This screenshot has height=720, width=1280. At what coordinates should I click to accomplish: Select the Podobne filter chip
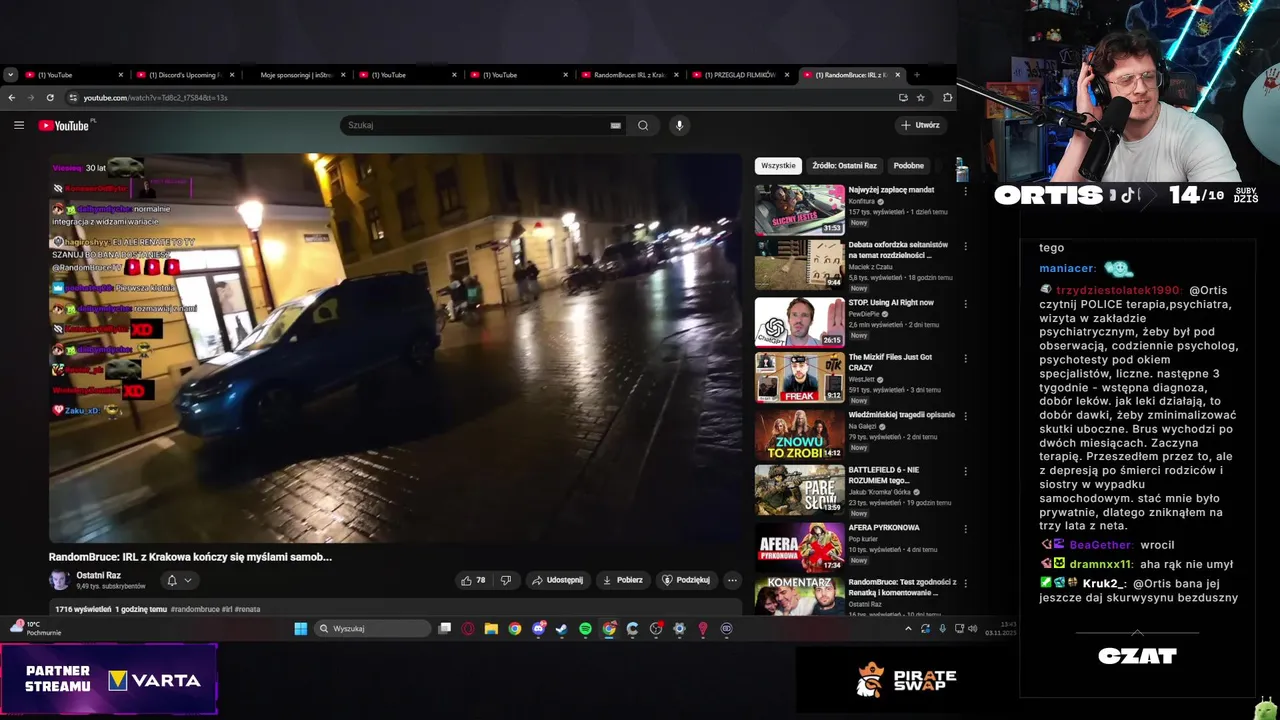[908, 165]
